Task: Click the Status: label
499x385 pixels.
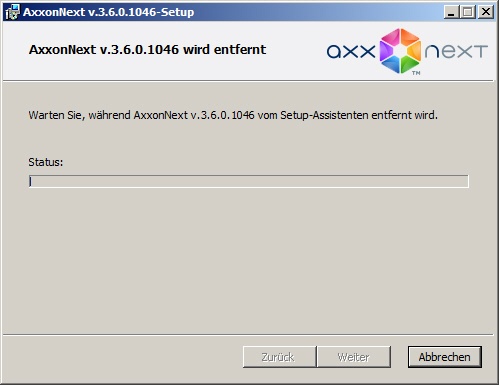Action: pyautogui.click(x=46, y=162)
